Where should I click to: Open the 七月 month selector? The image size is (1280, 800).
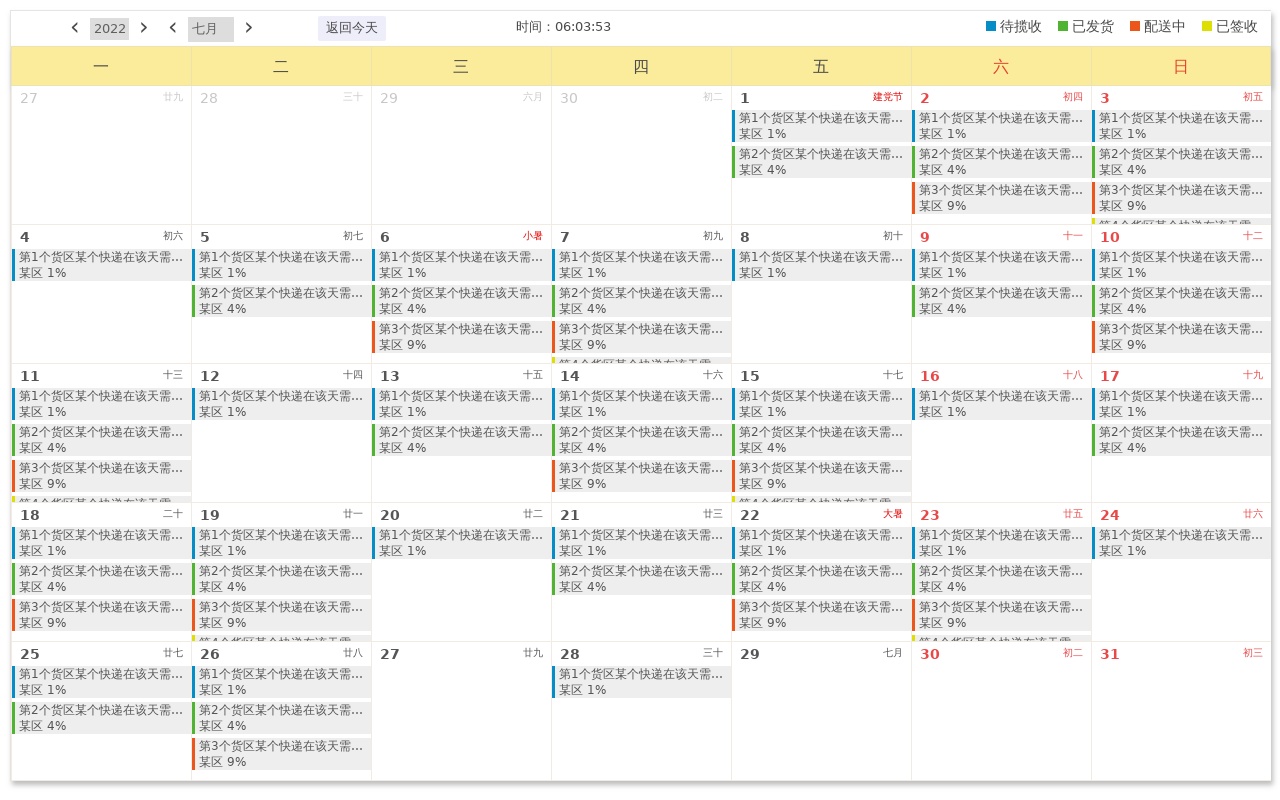coord(211,29)
